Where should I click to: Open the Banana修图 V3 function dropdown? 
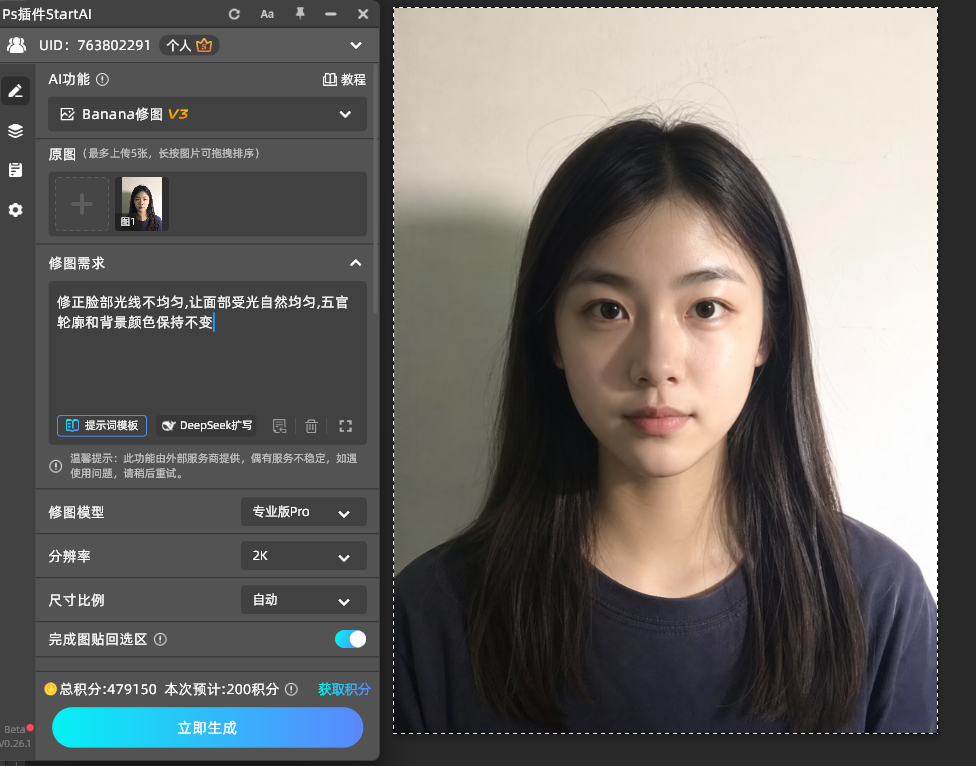[207, 114]
